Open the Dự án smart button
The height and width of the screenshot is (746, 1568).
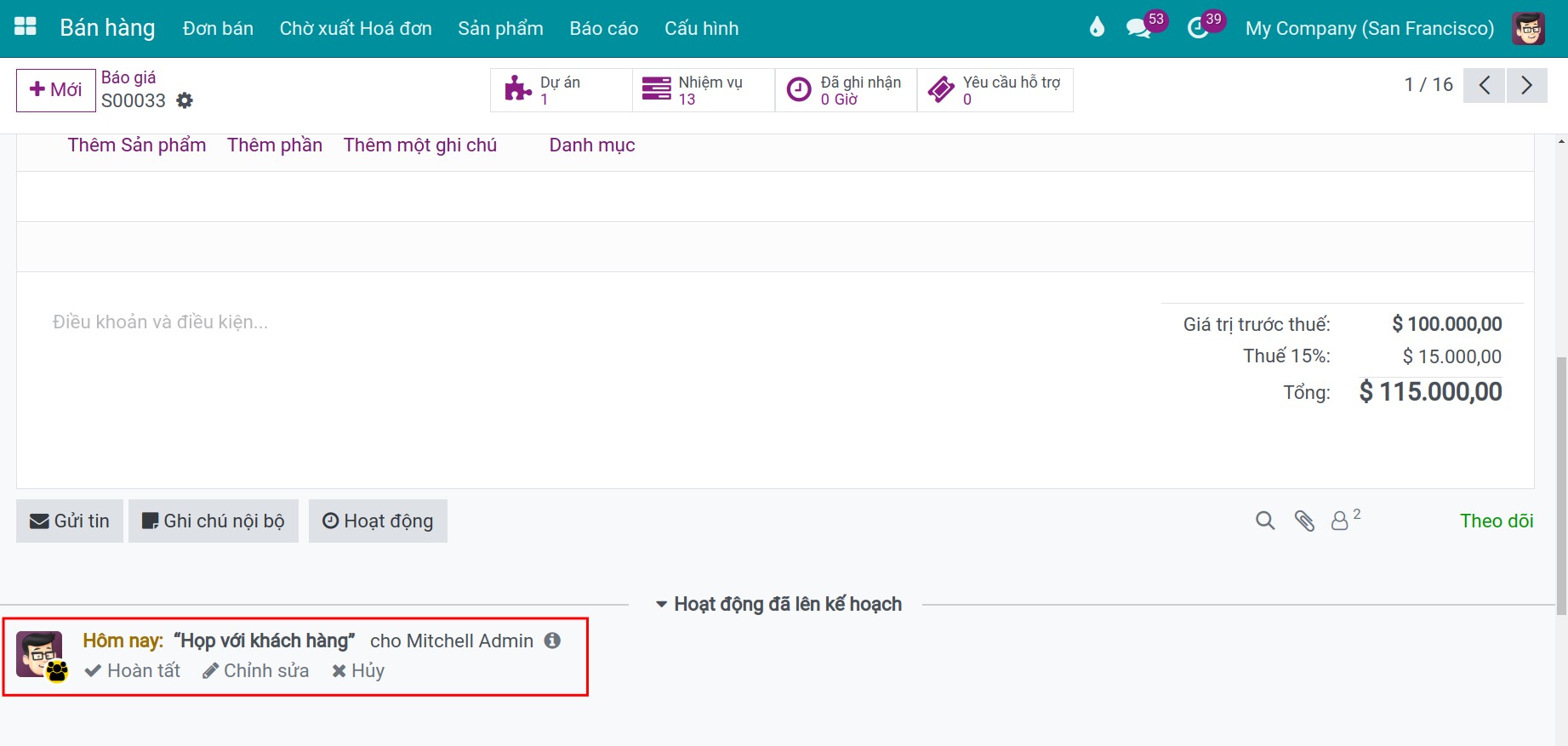click(x=562, y=90)
